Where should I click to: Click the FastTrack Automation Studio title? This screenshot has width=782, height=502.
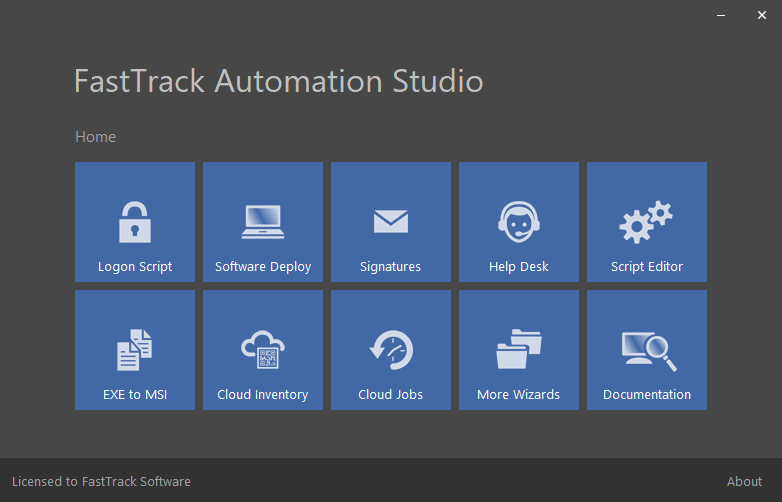point(279,81)
